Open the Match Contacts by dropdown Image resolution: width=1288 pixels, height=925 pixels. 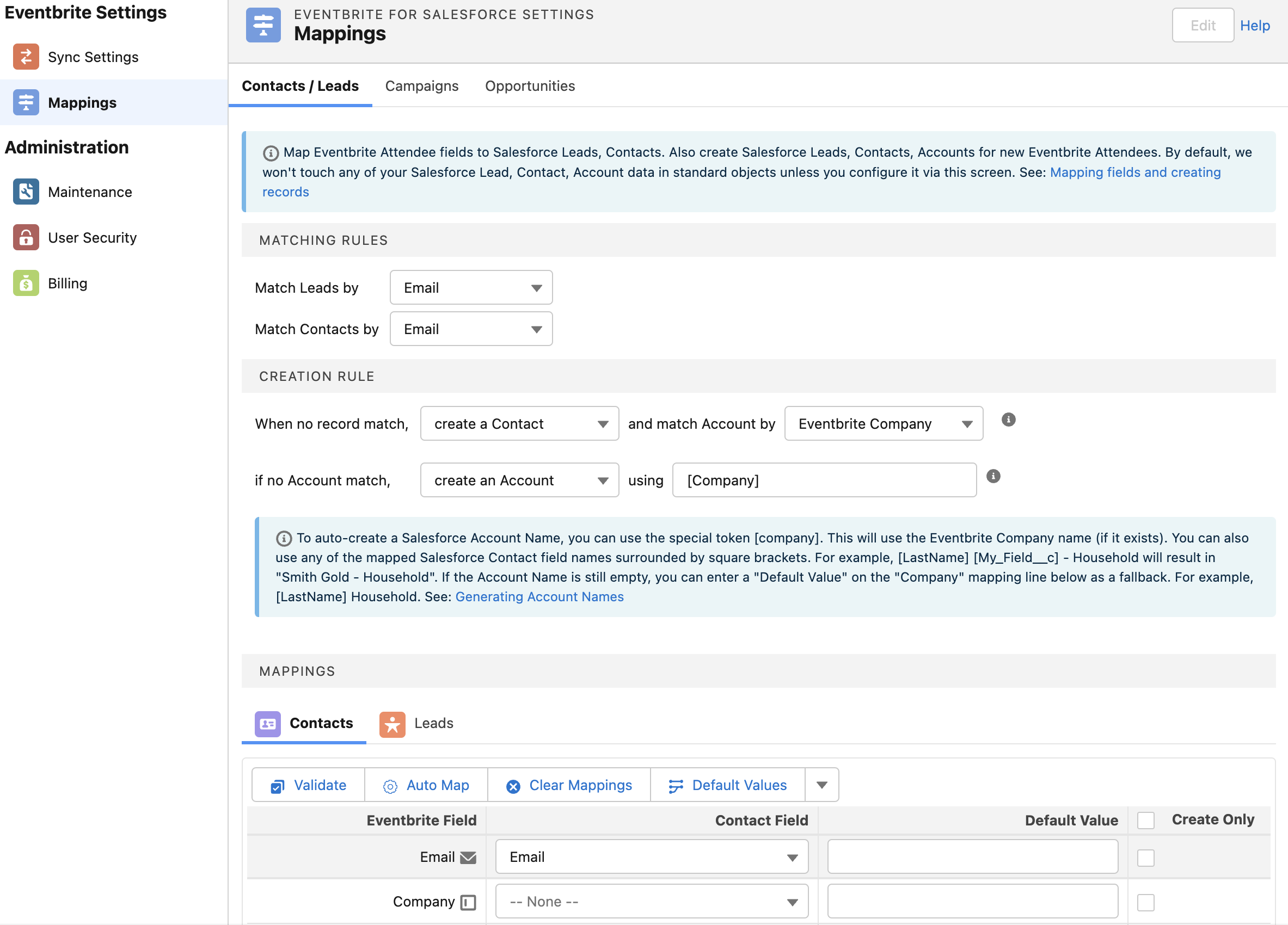click(471, 329)
